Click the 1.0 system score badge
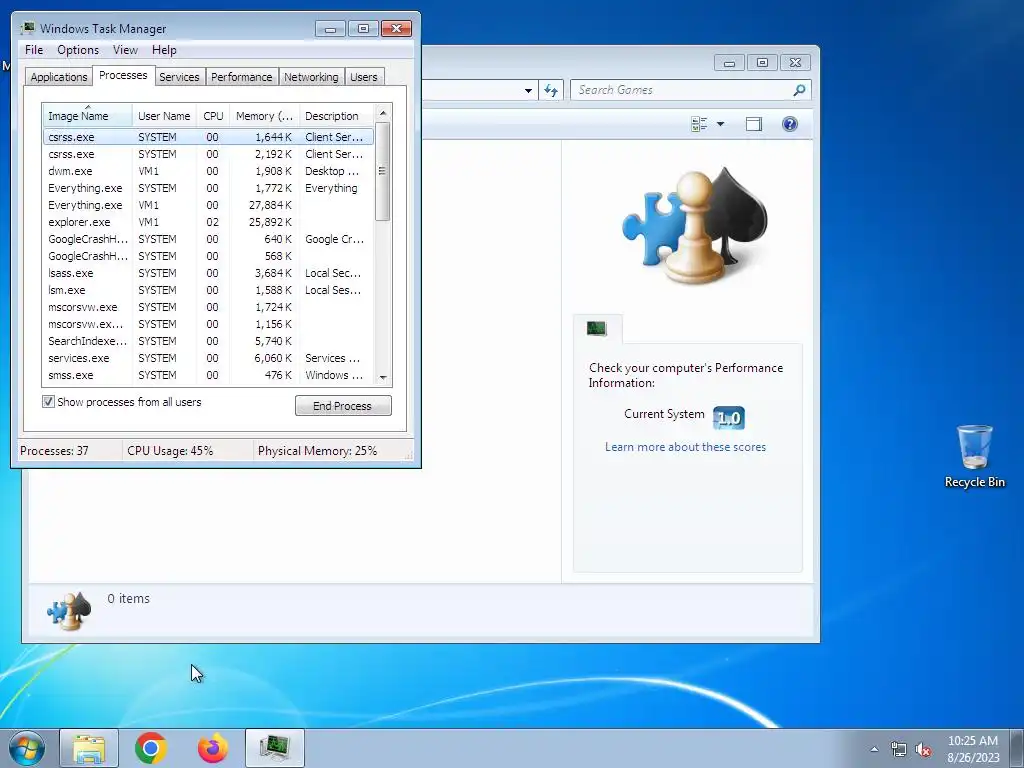The width and height of the screenshot is (1024, 768). 729,417
